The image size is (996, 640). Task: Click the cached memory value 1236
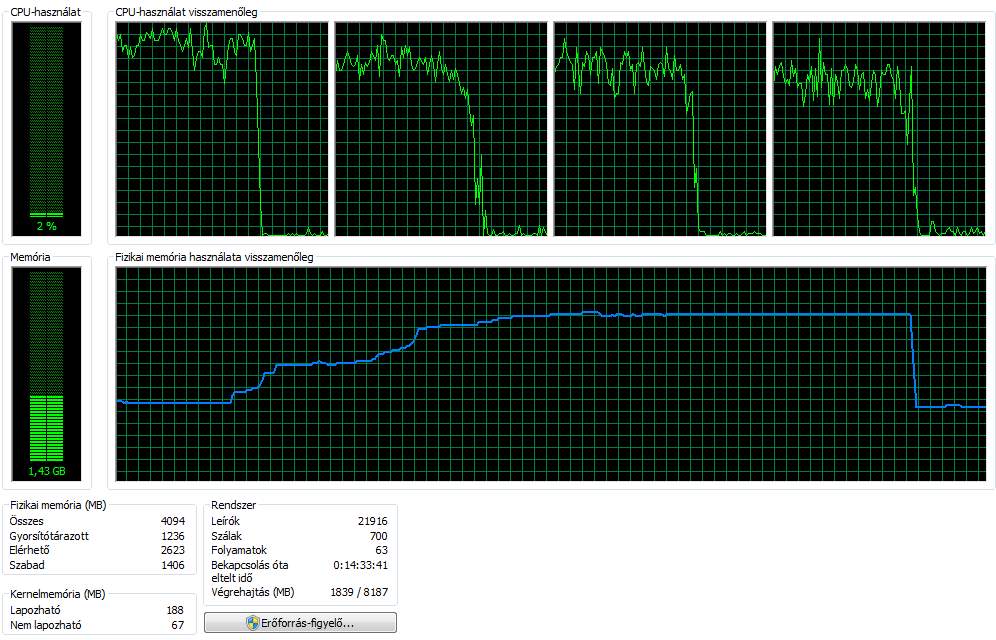coord(173,536)
